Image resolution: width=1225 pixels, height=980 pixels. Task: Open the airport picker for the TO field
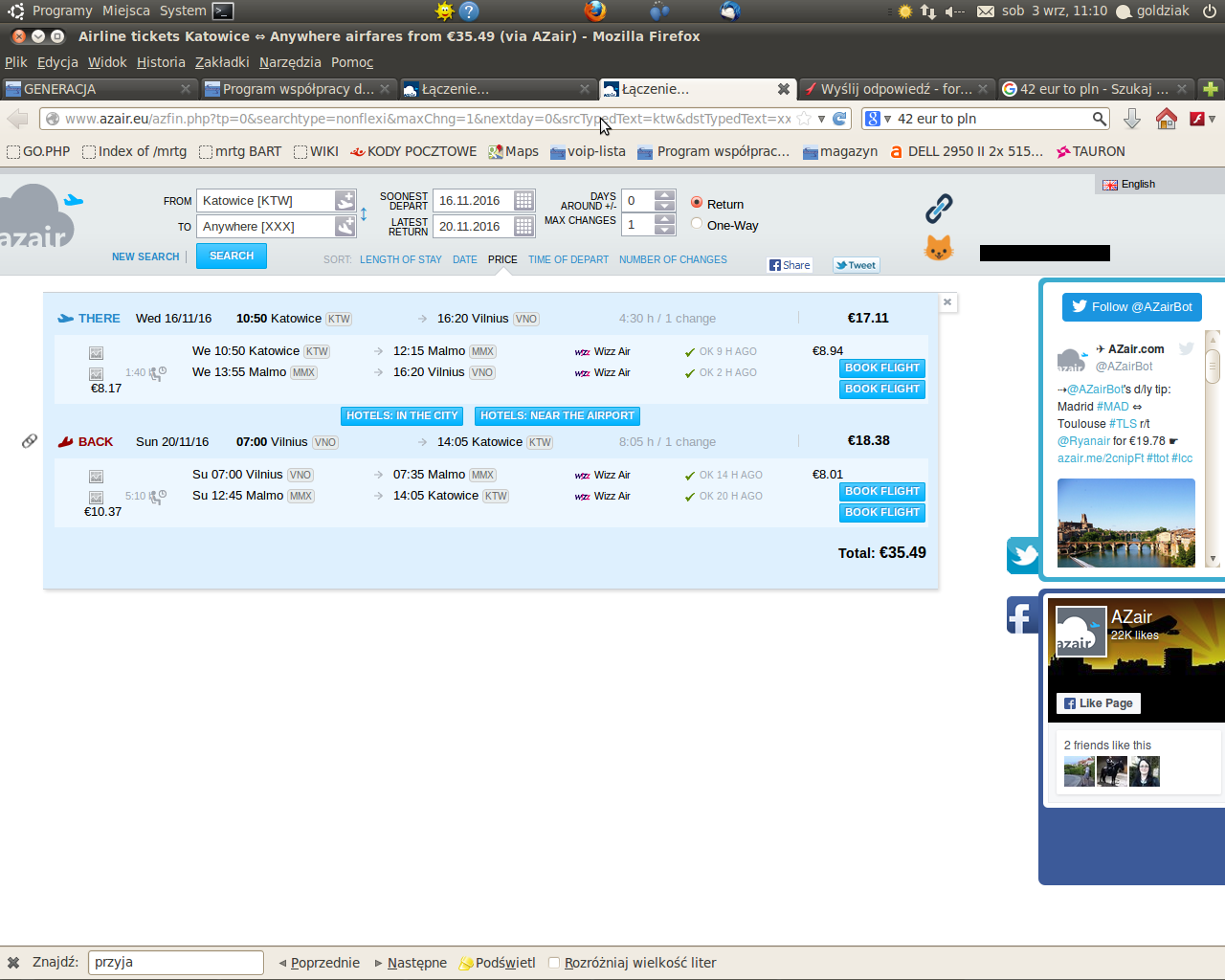(345, 226)
